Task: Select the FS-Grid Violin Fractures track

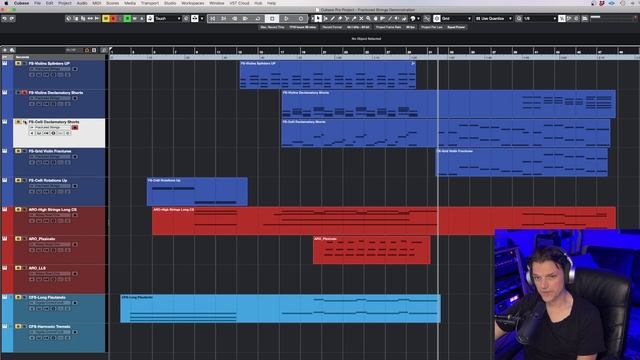Action: [x=59, y=162]
